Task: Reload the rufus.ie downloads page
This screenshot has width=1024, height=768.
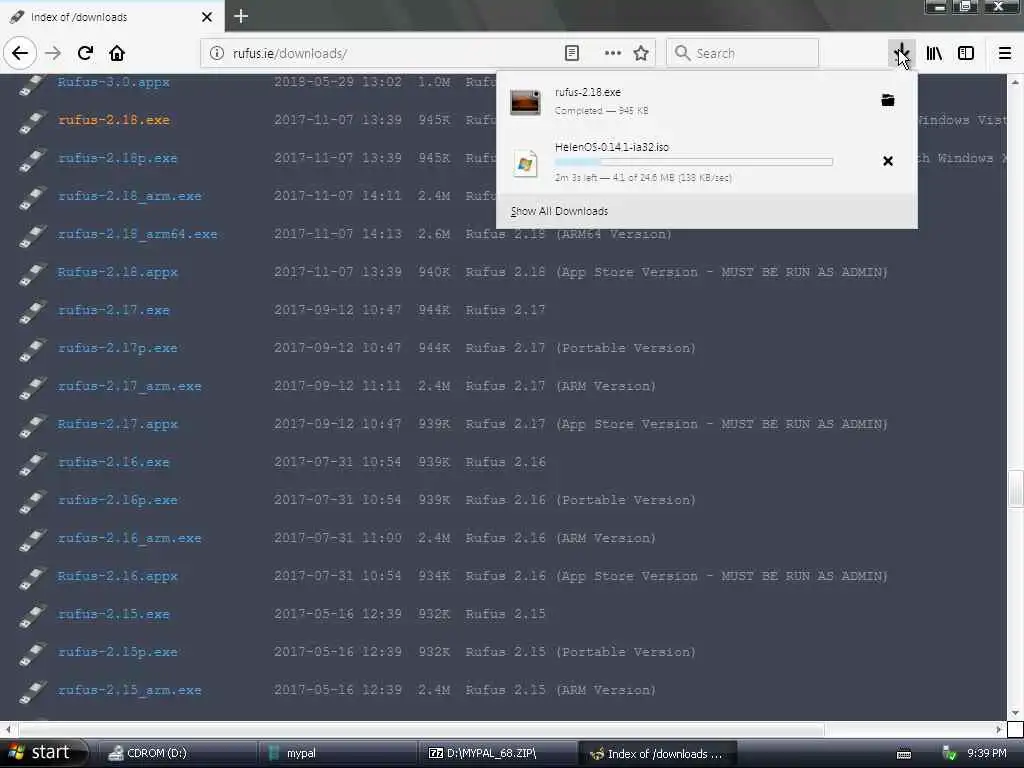Action: coord(85,54)
